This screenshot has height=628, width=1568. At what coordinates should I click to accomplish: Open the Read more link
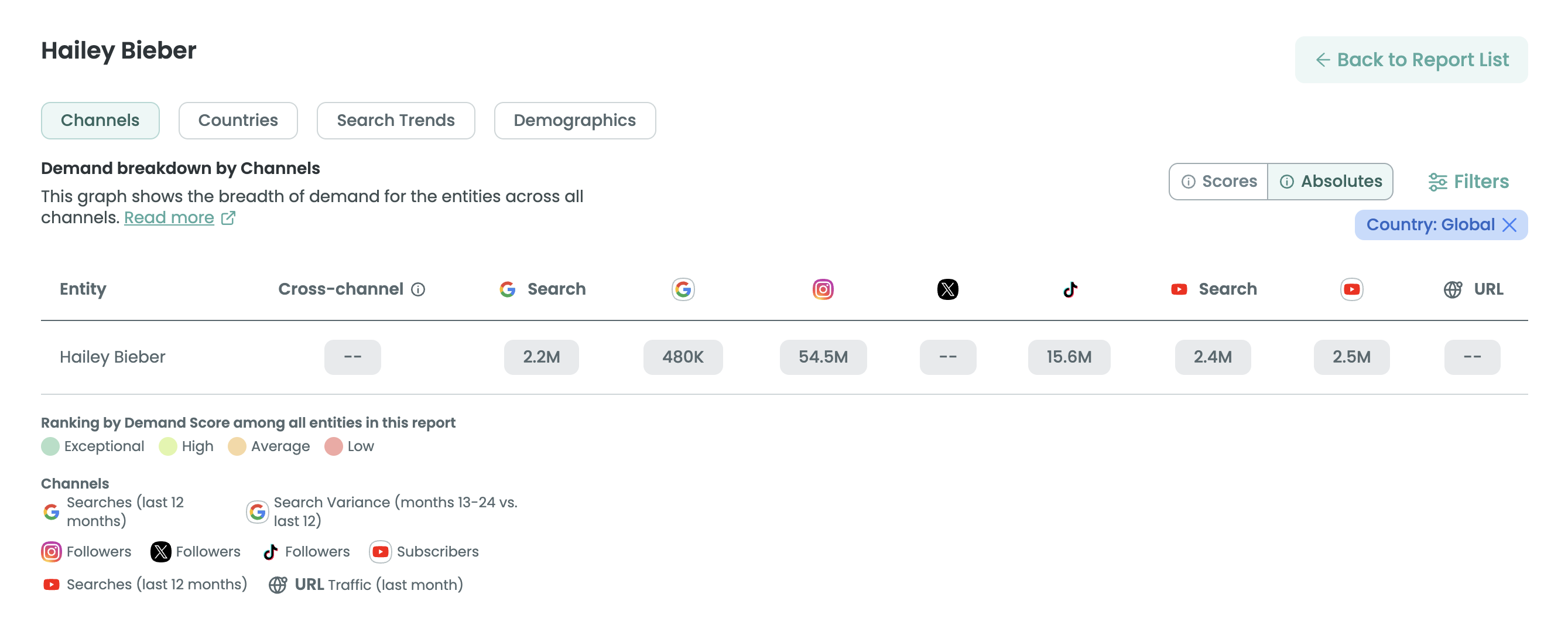tap(169, 218)
